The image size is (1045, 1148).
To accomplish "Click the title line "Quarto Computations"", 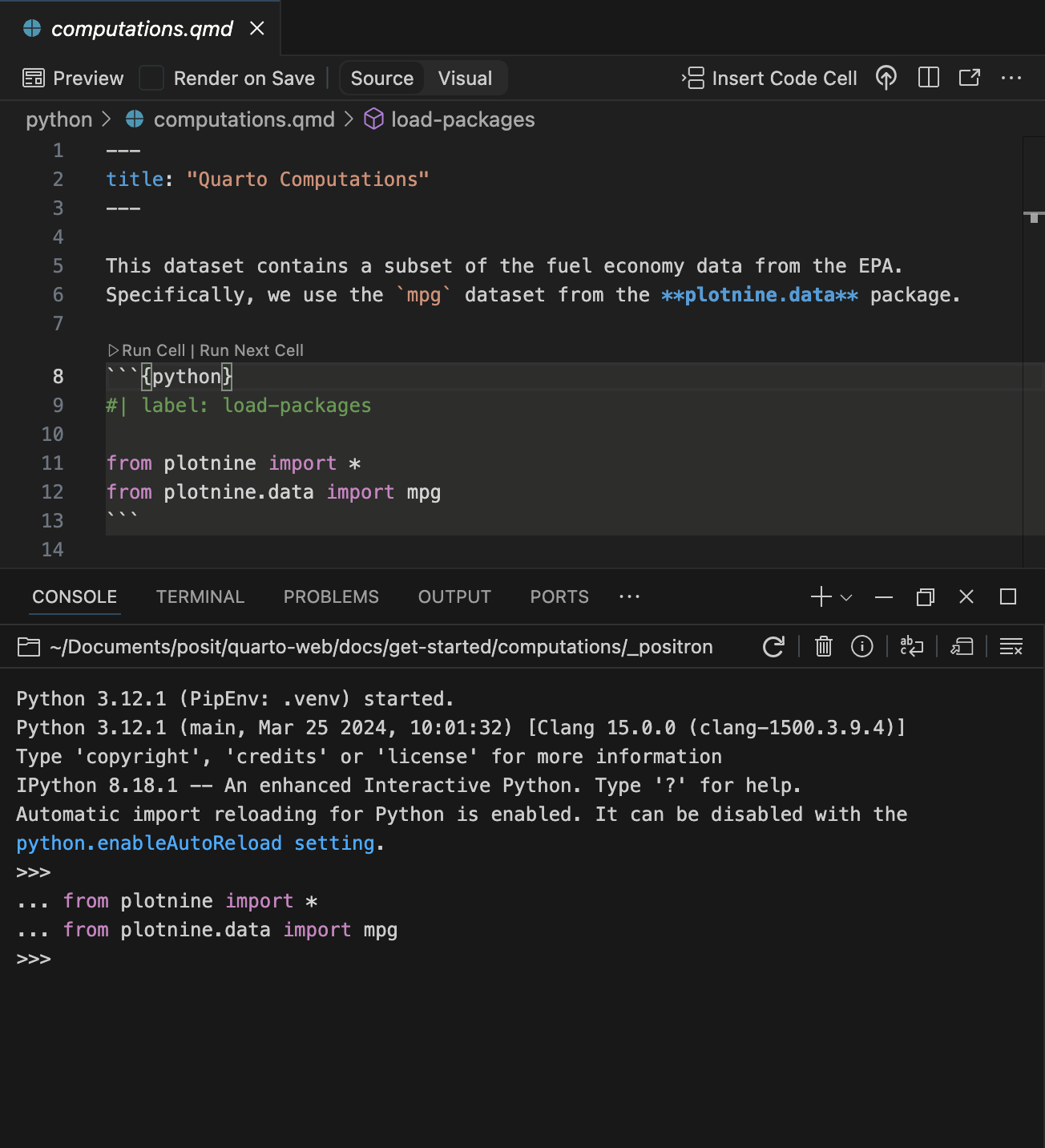I will point(268,179).
